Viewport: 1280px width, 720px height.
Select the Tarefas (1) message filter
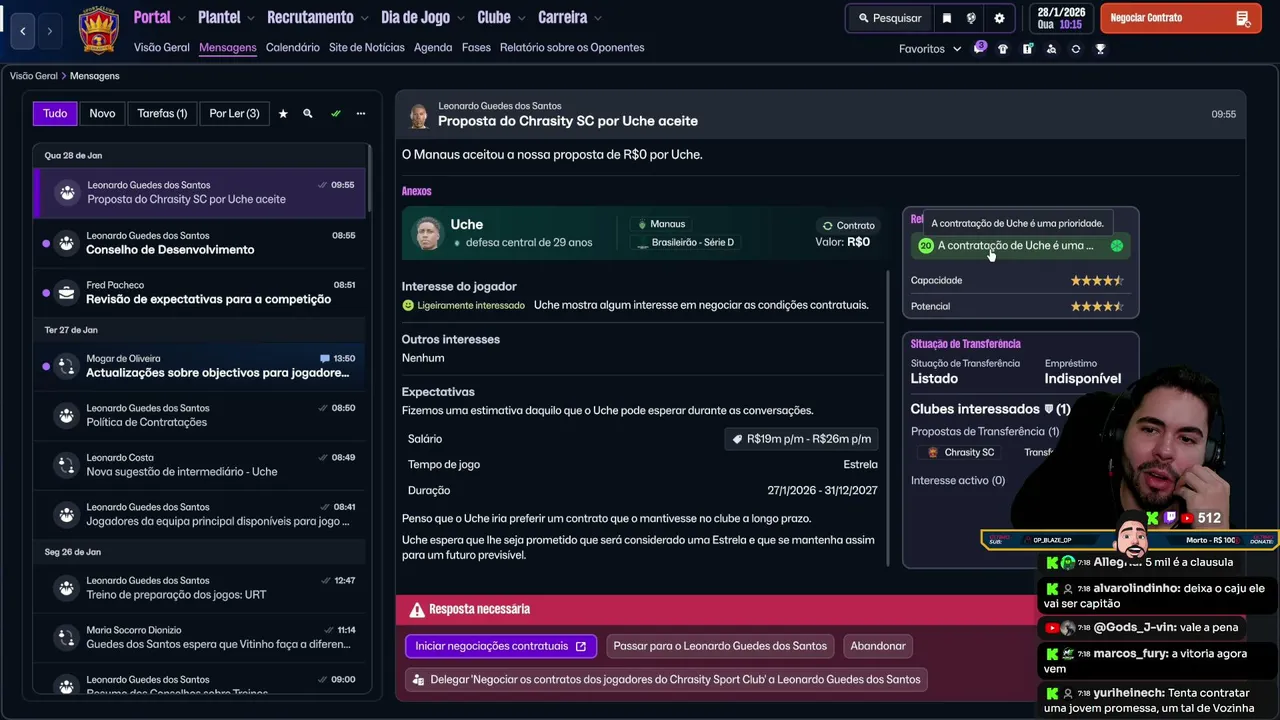[x=162, y=114]
